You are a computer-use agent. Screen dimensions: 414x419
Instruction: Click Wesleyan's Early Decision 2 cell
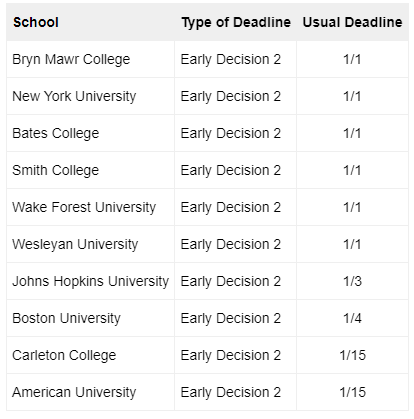235,244
